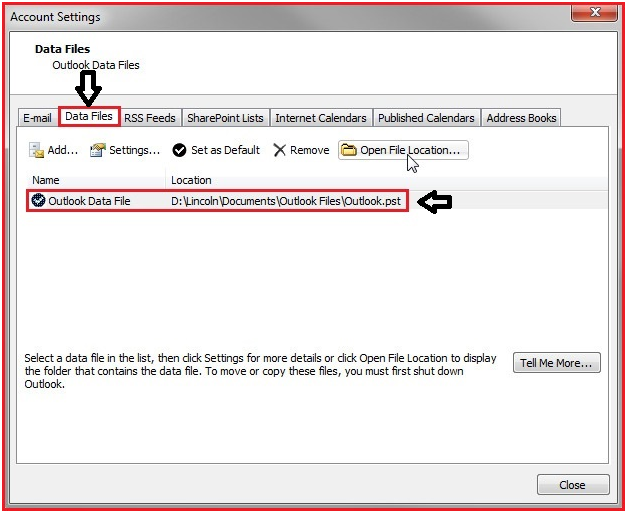Click the Close button at bottom
628x513 pixels.
[573, 485]
